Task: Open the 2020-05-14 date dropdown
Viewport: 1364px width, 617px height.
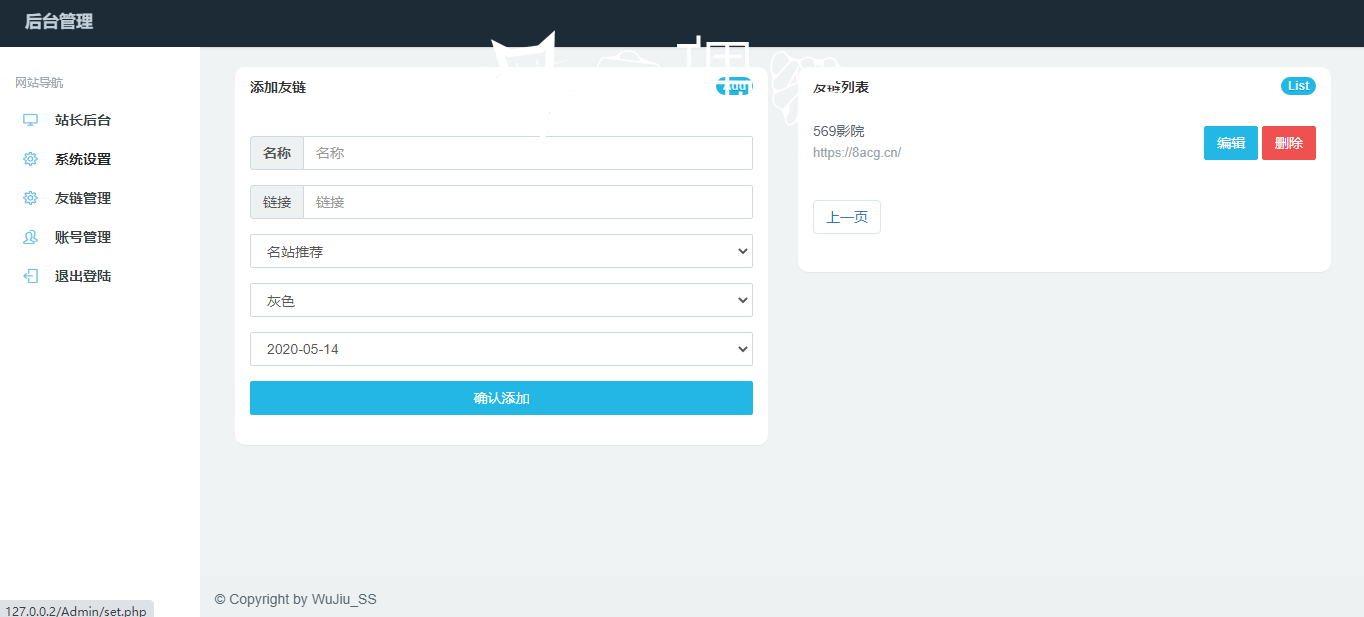Action: coord(501,349)
